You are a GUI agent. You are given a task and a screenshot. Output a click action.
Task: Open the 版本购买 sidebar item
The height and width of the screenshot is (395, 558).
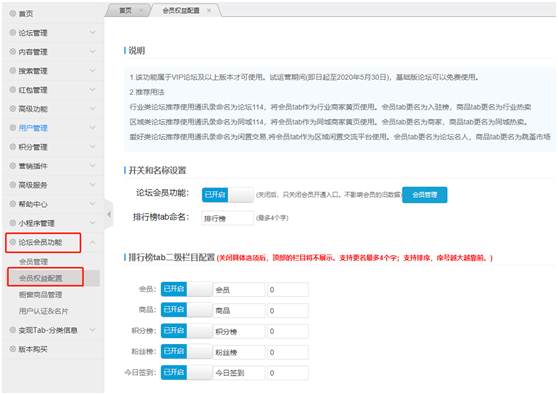(x=53, y=349)
